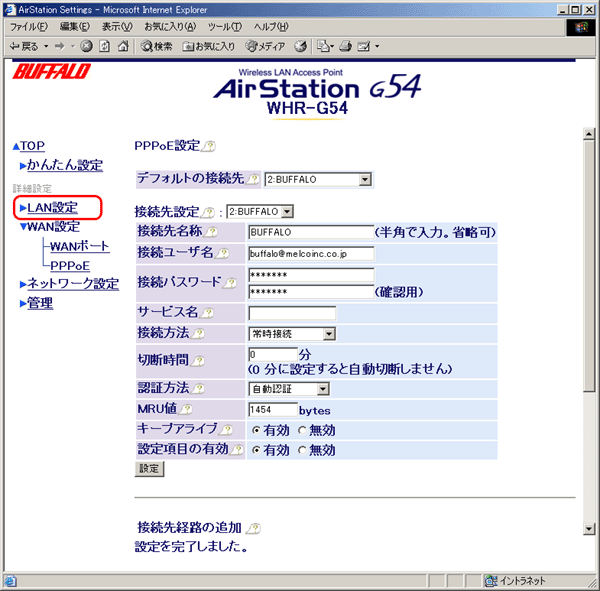Open the 接続先設定 2:BUFFALO dropdown
The height and width of the screenshot is (591, 600).
coord(260,211)
